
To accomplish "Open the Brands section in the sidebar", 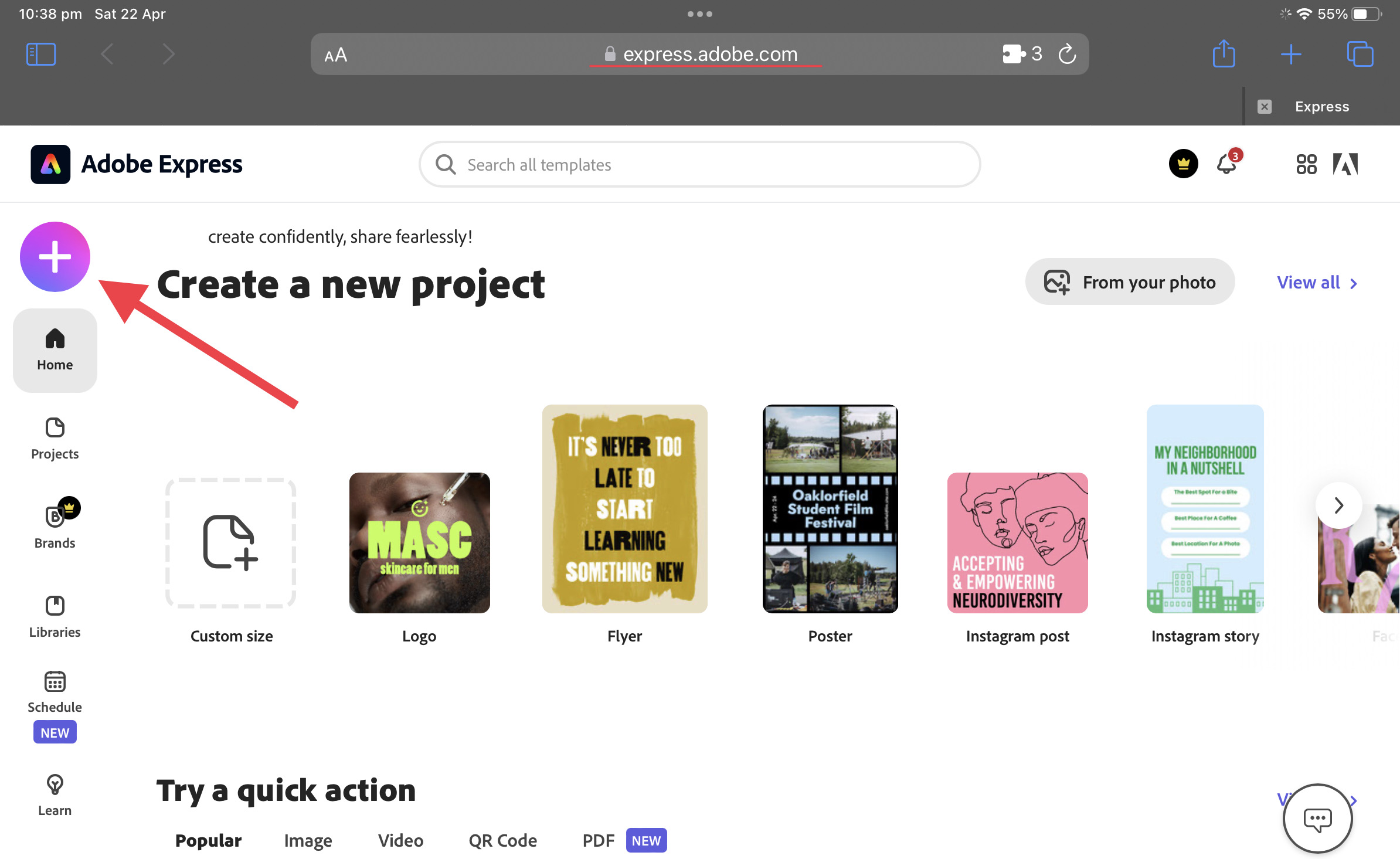I will pyautogui.click(x=55, y=524).
